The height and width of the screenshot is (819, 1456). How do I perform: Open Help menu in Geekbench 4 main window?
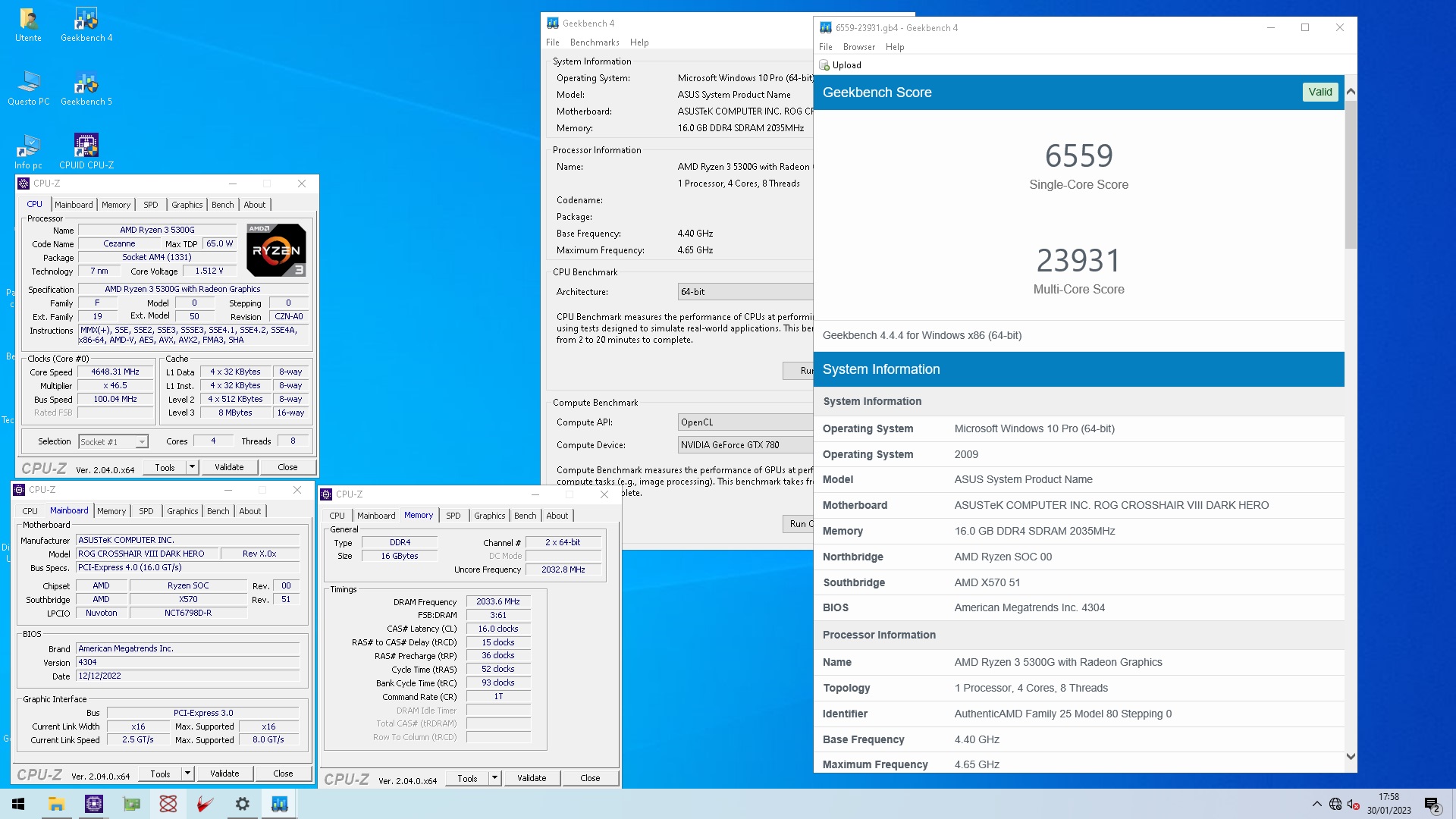(x=639, y=42)
